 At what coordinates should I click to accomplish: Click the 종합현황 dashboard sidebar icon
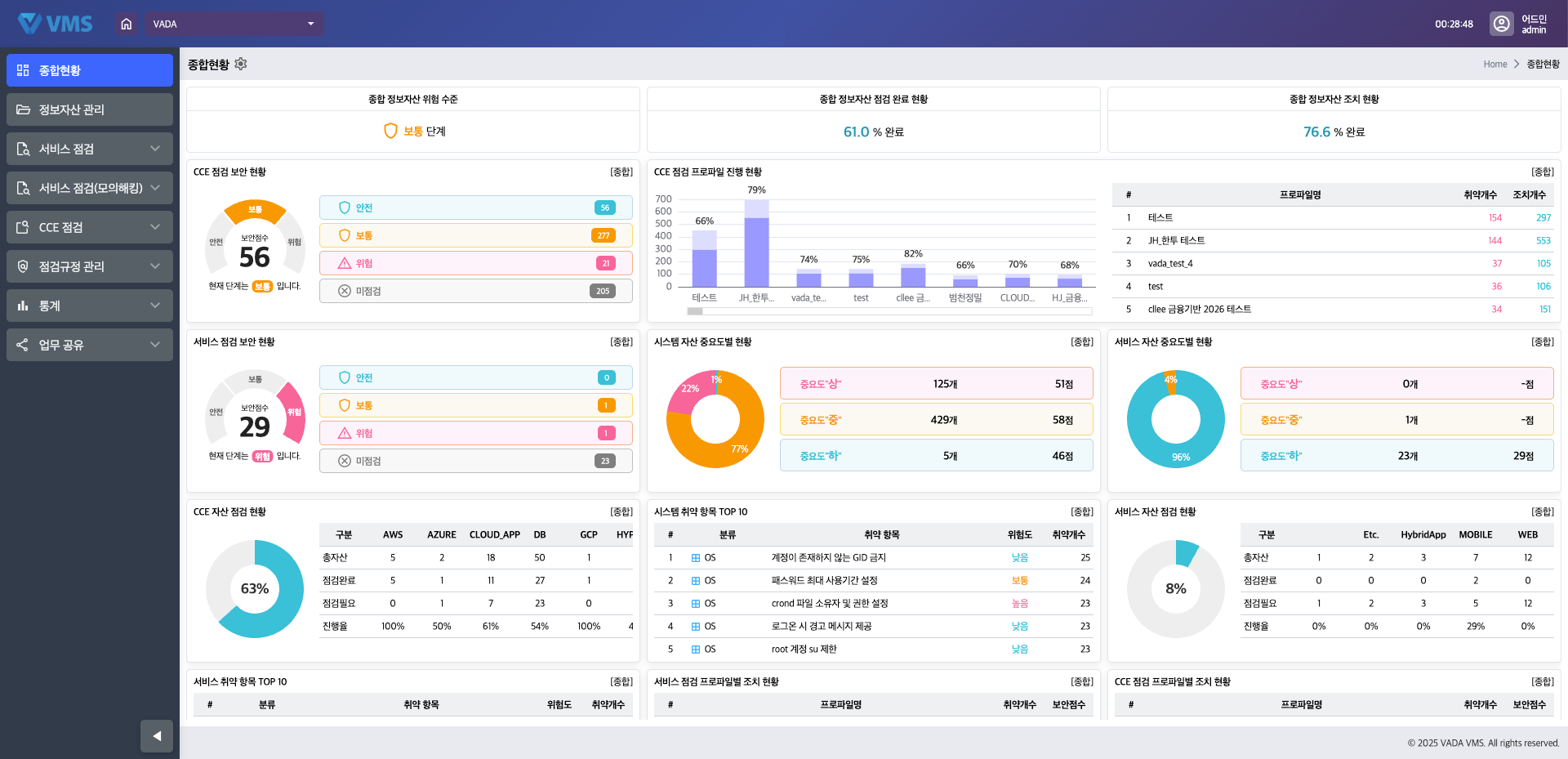point(23,70)
